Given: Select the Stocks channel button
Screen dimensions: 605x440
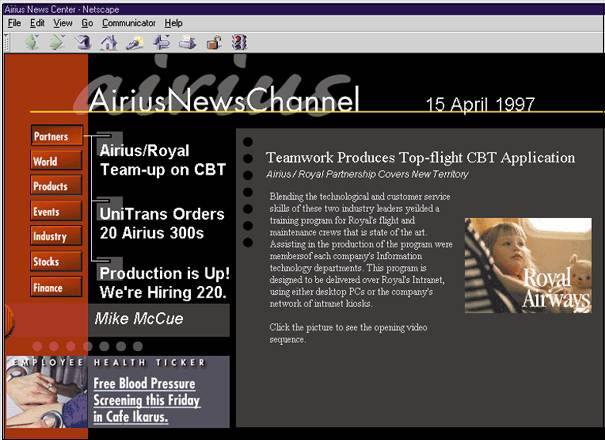Looking at the screenshot, I should point(56,261).
